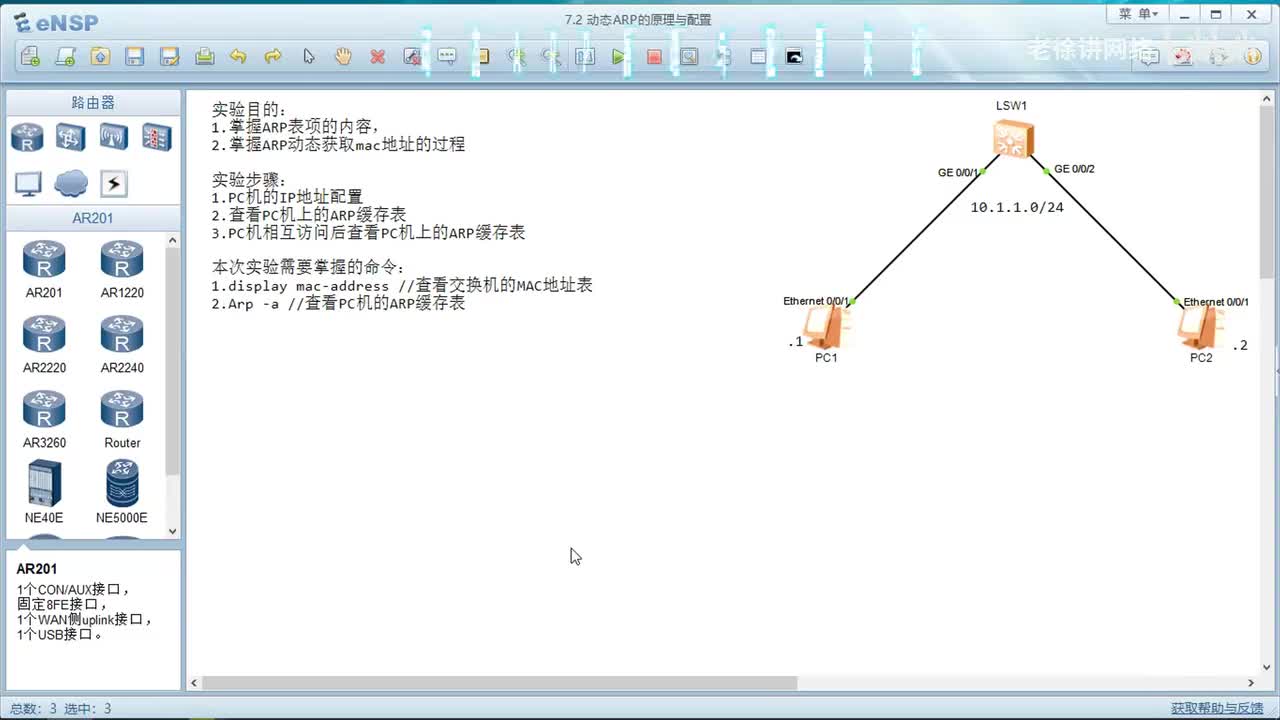
Task: Pick the NE40E device model
Action: tap(44, 492)
